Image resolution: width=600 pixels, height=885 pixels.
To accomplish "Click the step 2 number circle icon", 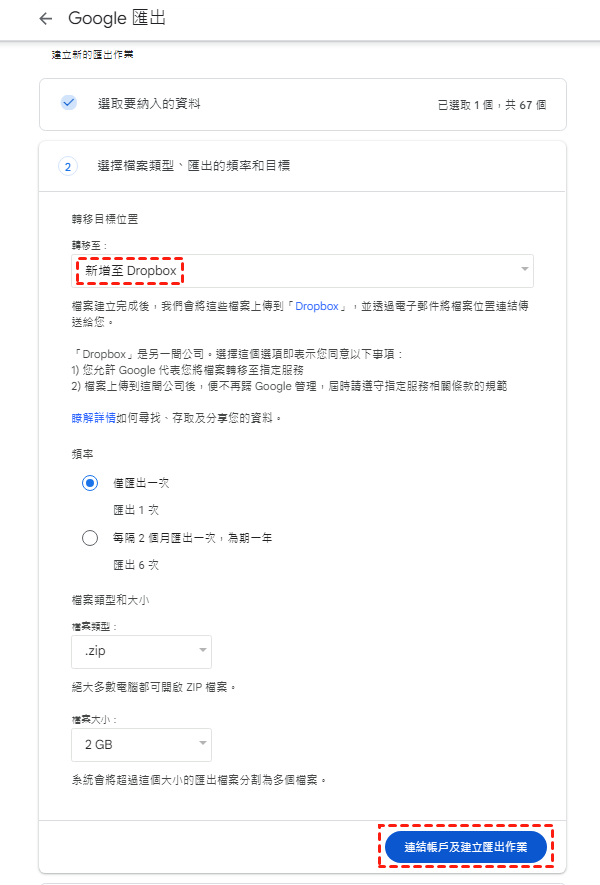I will (68, 167).
